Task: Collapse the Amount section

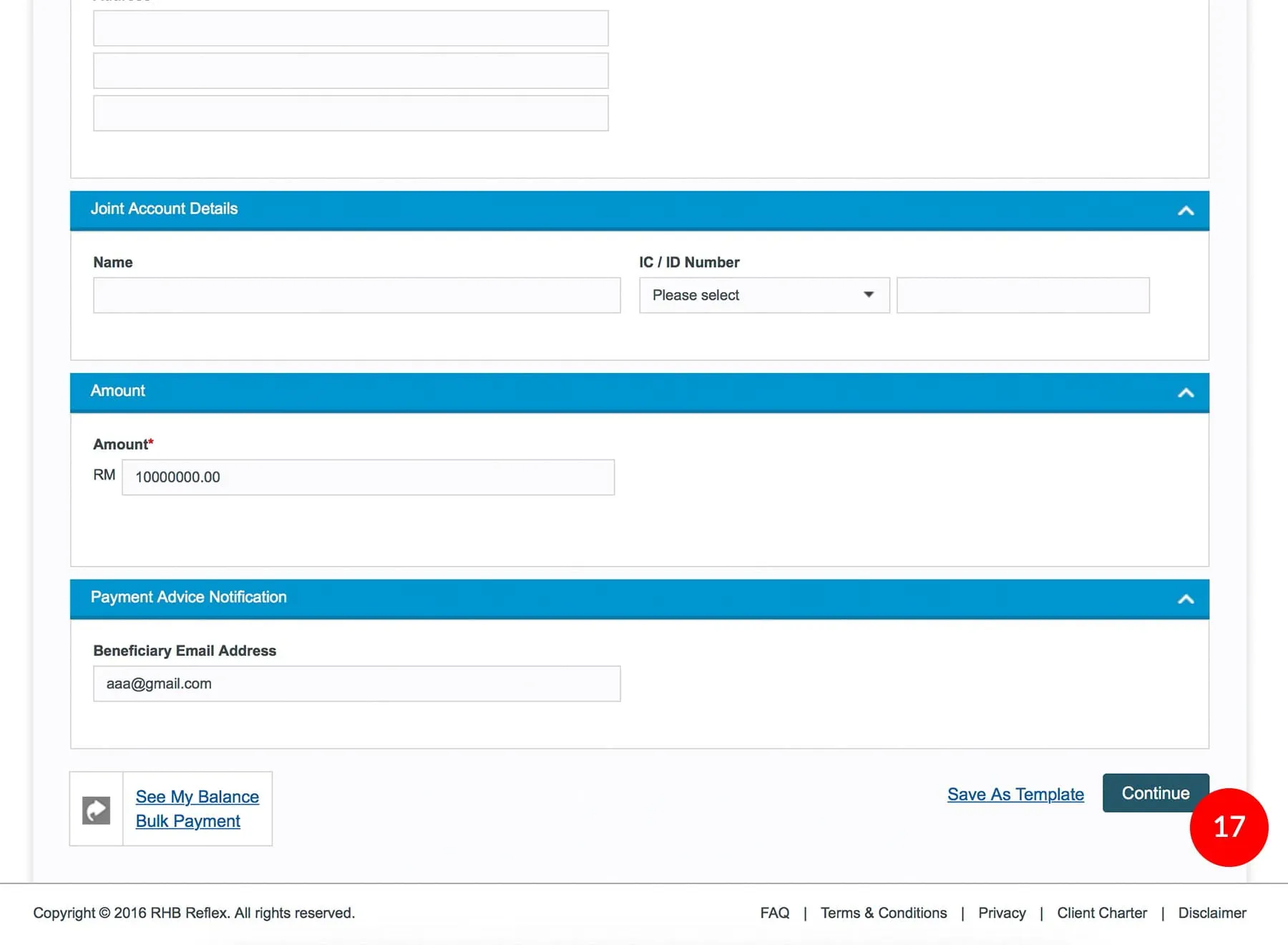Action: click(x=1185, y=392)
